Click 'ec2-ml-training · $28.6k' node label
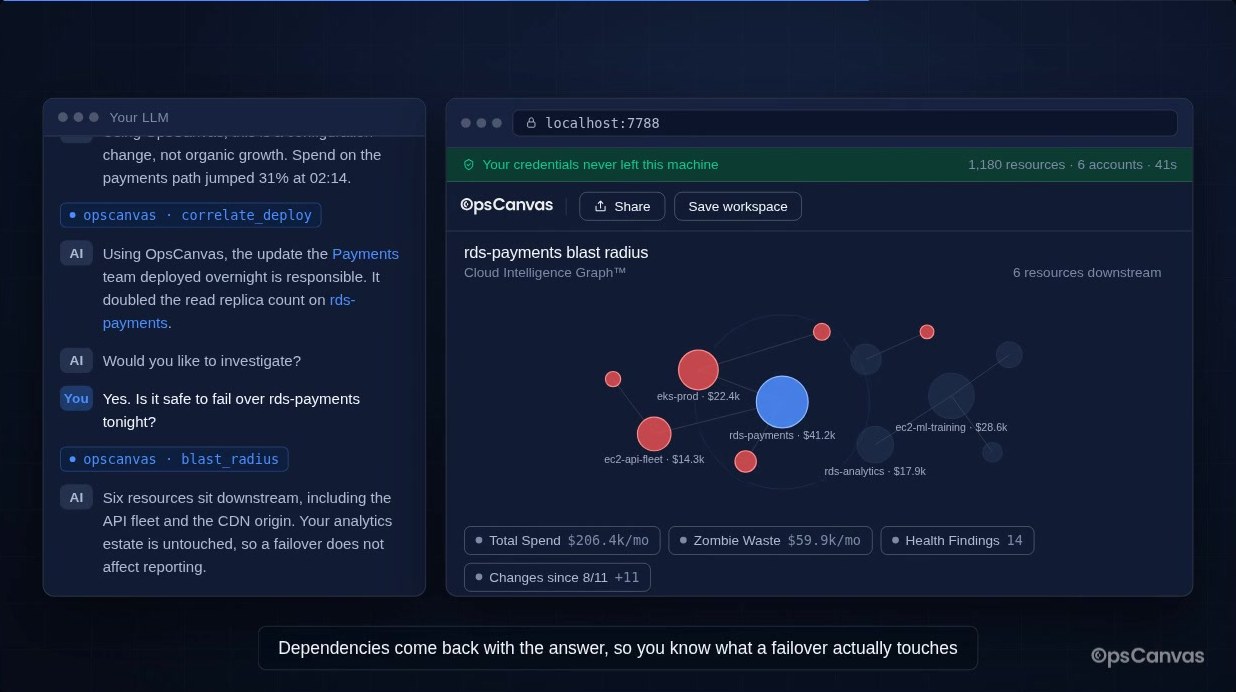 point(951,427)
